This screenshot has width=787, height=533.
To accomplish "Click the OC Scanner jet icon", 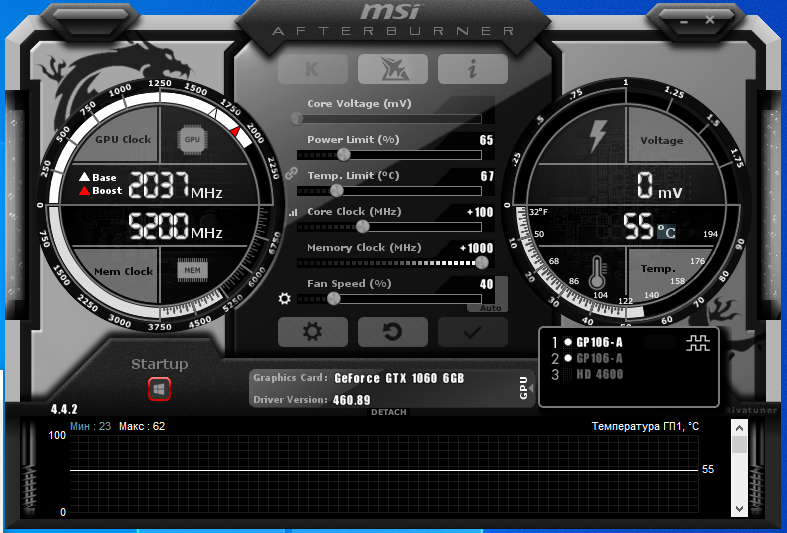I will pyautogui.click(x=392, y=69).
